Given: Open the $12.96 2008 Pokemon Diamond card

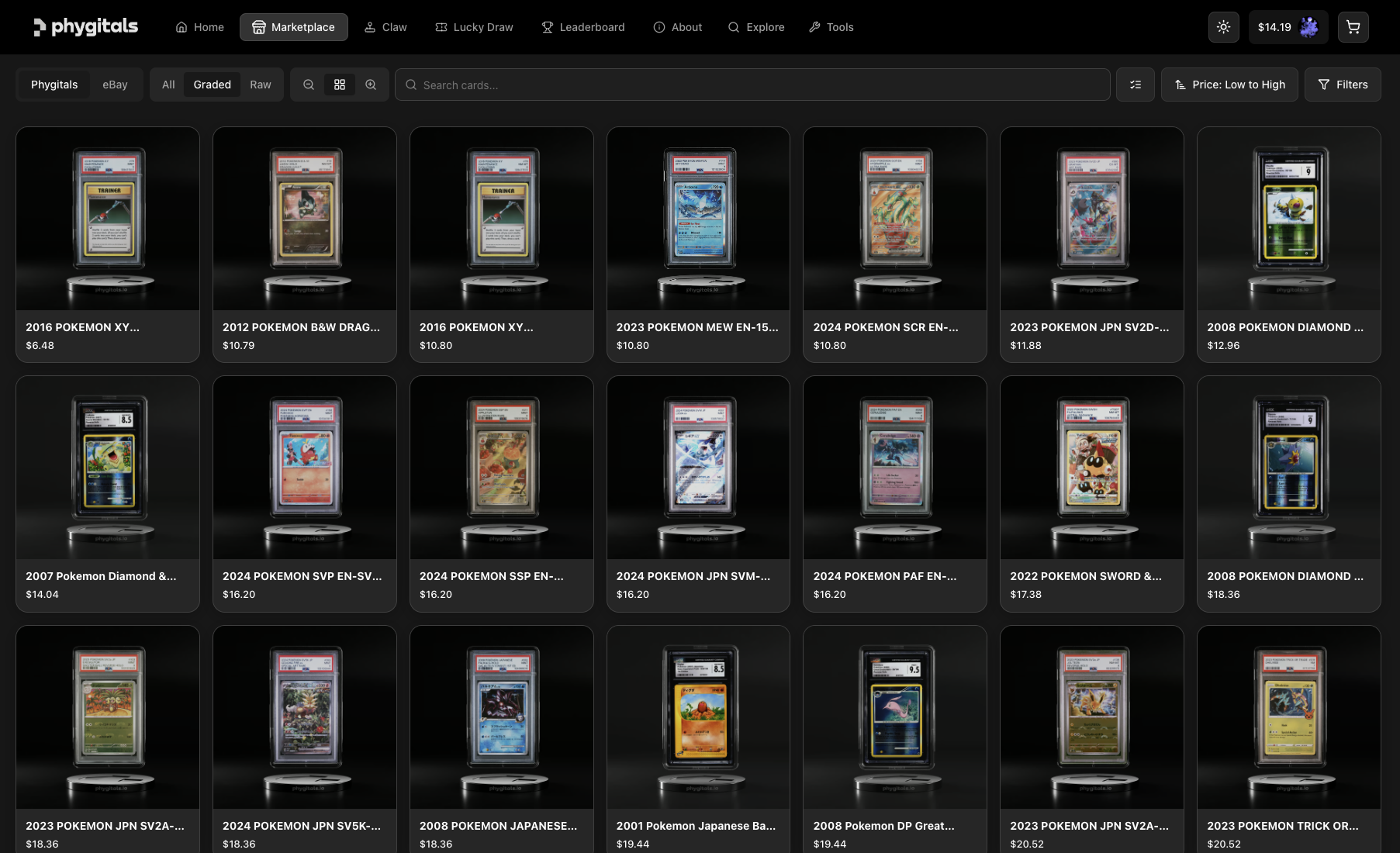Looking at the screenshot, I should pyautogui.click(x=1289, y=244).
